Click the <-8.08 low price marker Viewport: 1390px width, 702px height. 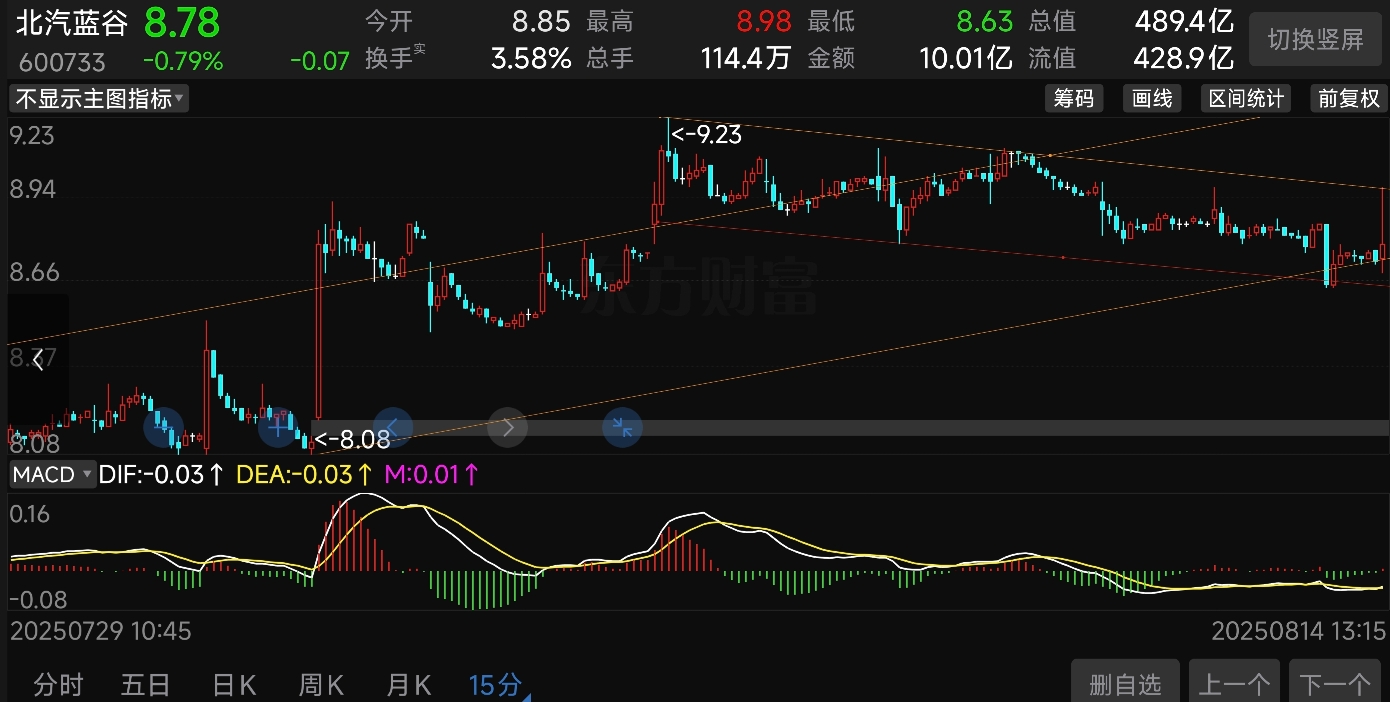(x=352, y=439)
